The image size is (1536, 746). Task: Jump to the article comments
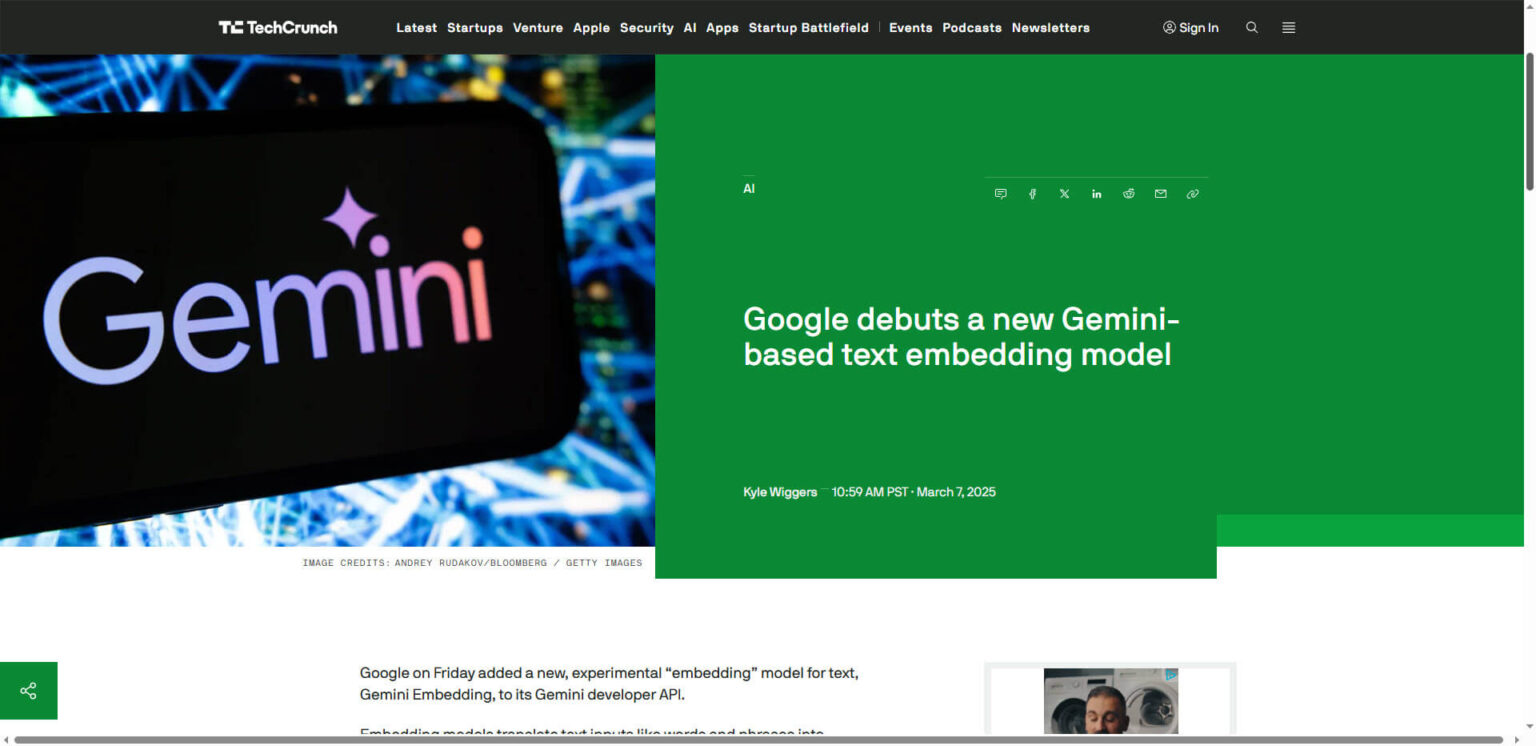pos(1000,193)
